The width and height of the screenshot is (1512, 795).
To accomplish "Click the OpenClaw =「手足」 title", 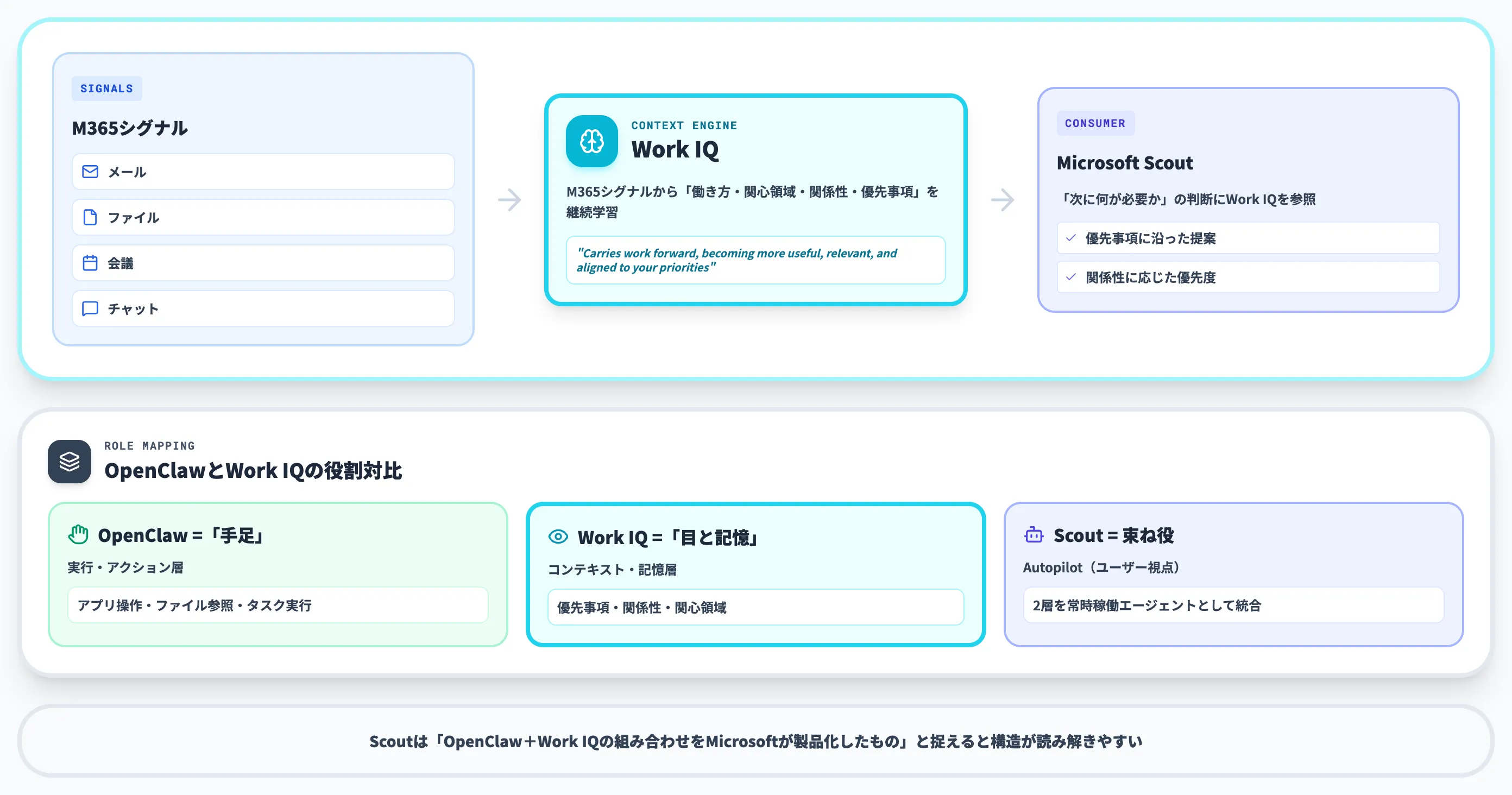I will pyautogui.click(x=181, y=535).
